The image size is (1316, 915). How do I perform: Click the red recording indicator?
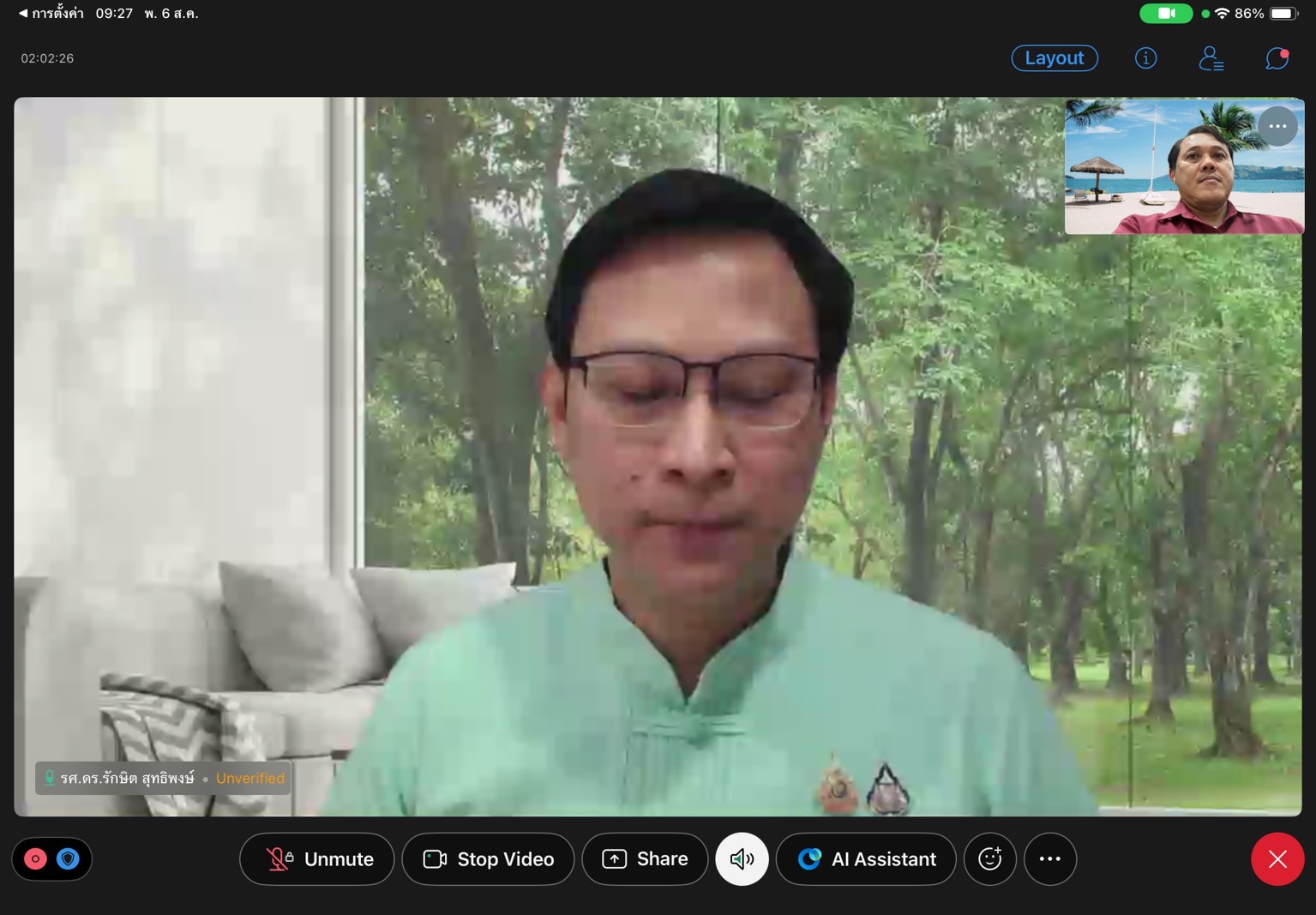pos(35,858)
